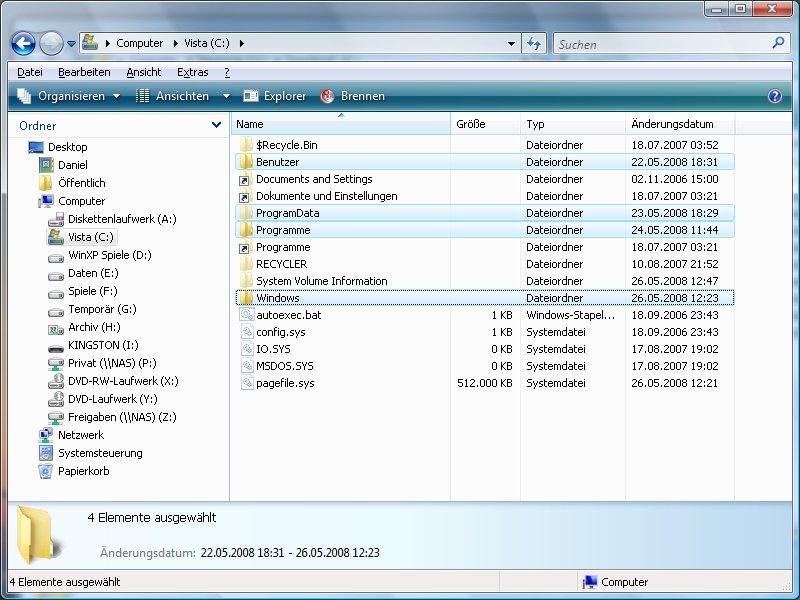Image resolution: width=800 pixels, height=600 pixels.
Task: Click the config.sys file icon
Action: tap(247, 332)
